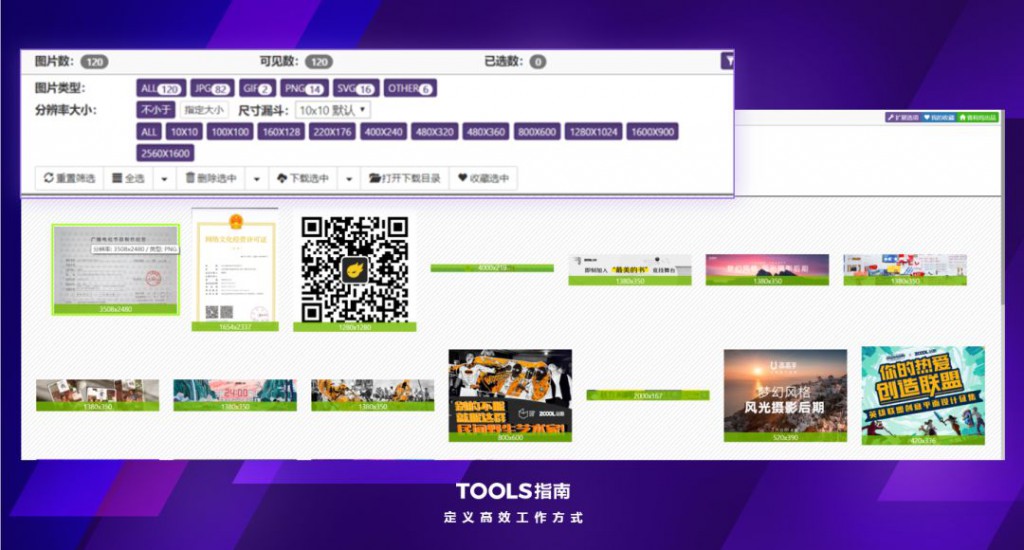Click the open download folder (打开下载目录) button
Screen dimensions: 1024x550
coord(405,178)
